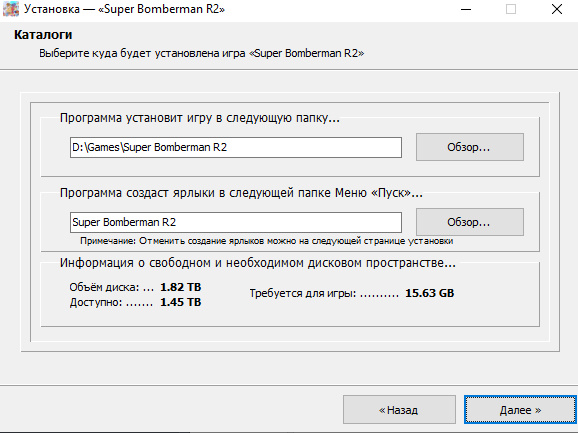Click the installer icon in the title bar
578x433 pixels.
(11, 9)
